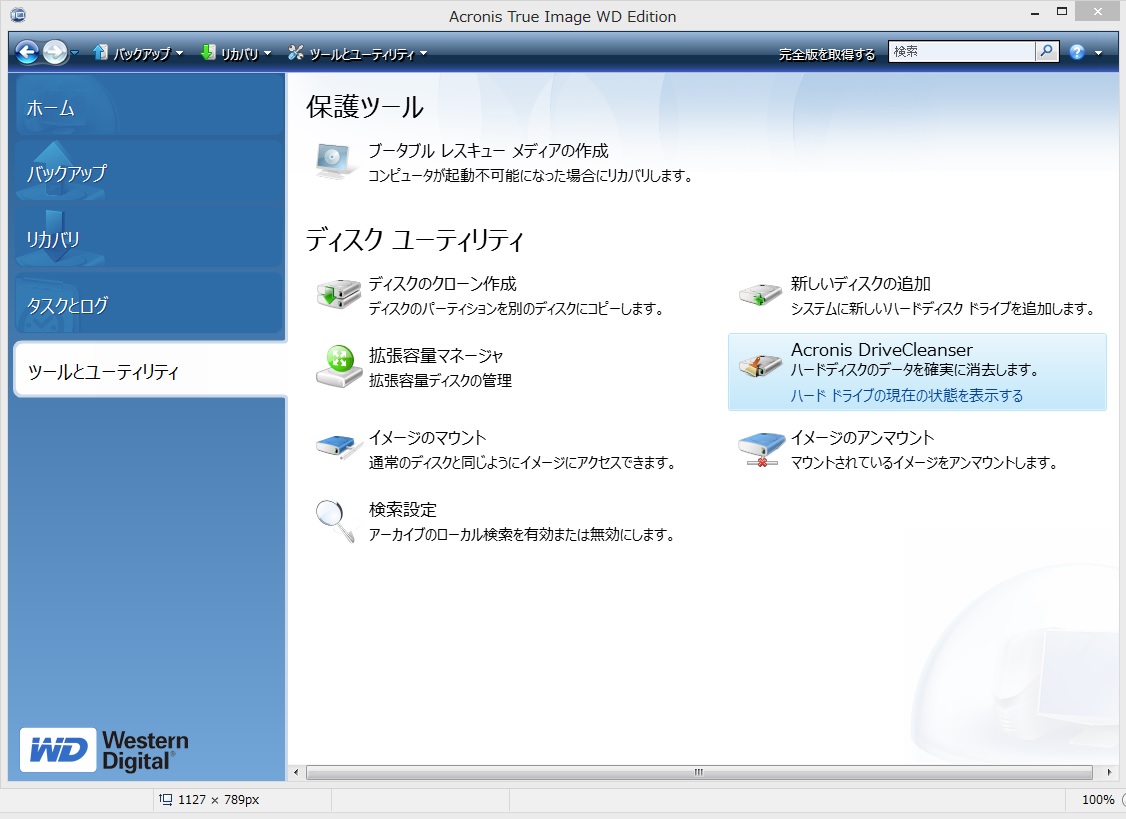Click the tools wrench toolbar icon
The height and width of the screenshot is (819, 1126).
(295, 52)
